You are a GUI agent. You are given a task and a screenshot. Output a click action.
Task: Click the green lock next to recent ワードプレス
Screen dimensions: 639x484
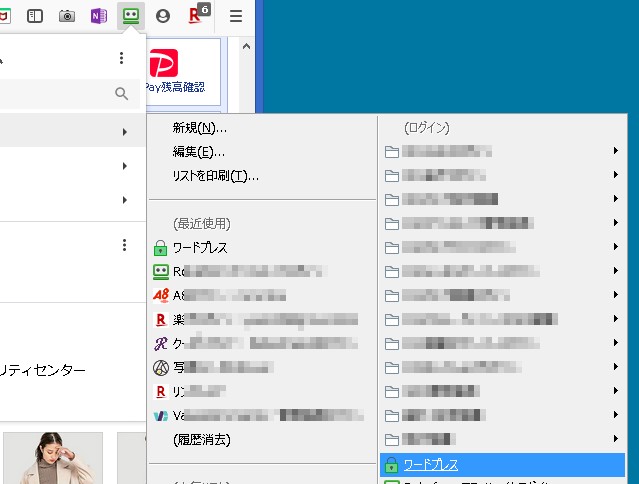point(160,248)
